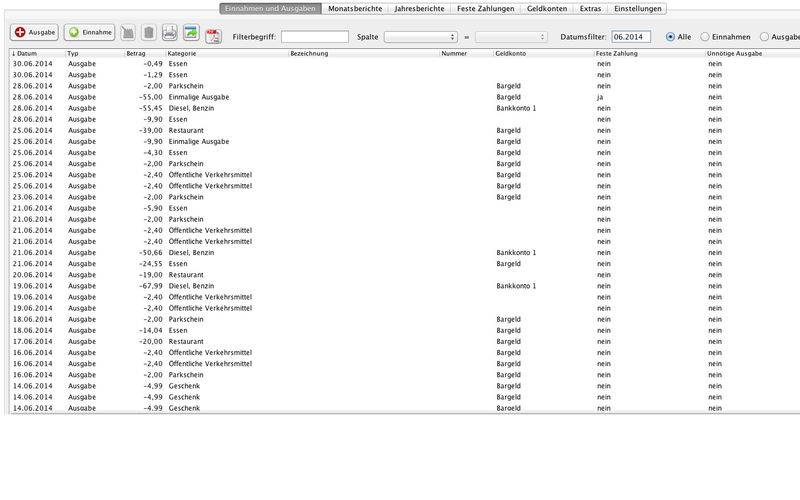Open the filter value dropdown after equals sign
The height and width of the screenshot is (500, 800).
point(511,37)
